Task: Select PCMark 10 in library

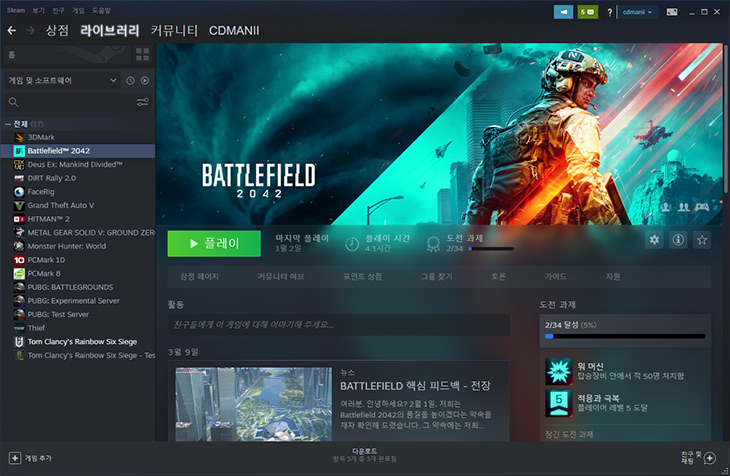Action: tap(78, 260)
